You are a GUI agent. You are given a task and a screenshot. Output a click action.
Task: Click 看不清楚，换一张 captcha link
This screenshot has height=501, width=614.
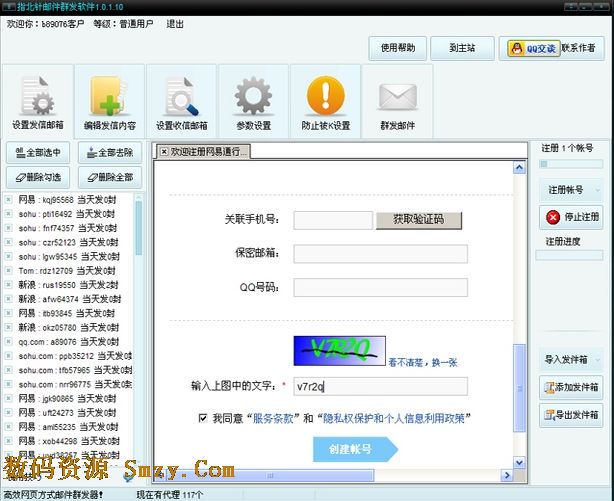pos(423,363)
